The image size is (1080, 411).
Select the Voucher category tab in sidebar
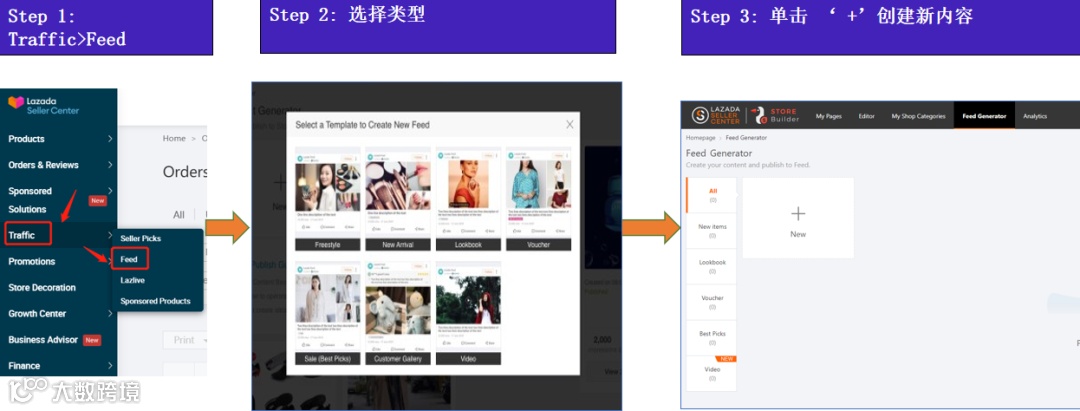(712, 302)
